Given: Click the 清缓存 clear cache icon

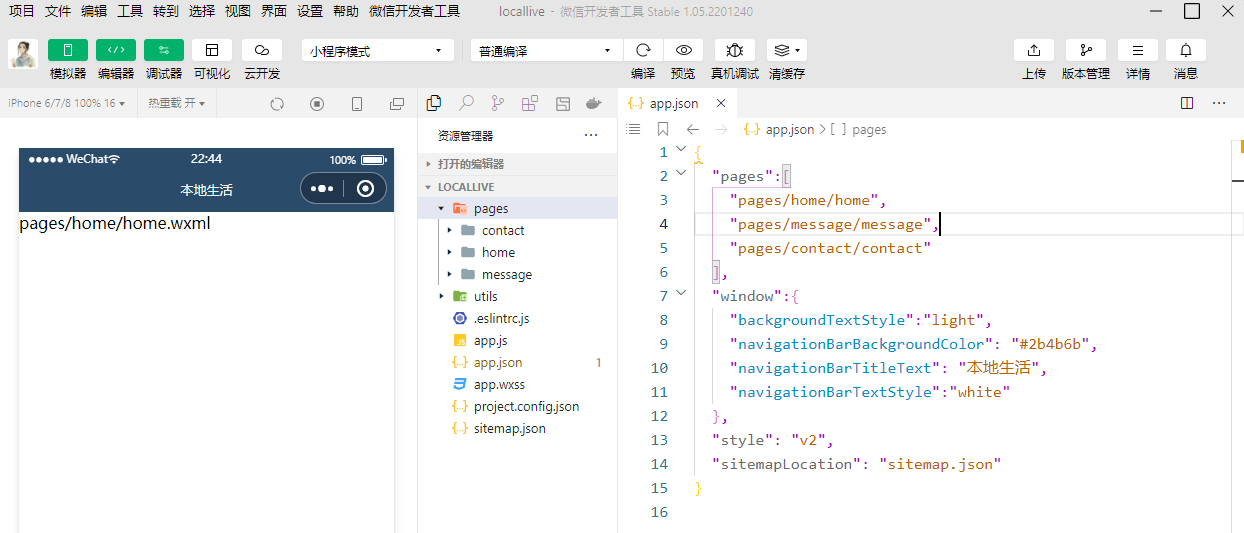Looking at the screenshot, I should point(786,50).
